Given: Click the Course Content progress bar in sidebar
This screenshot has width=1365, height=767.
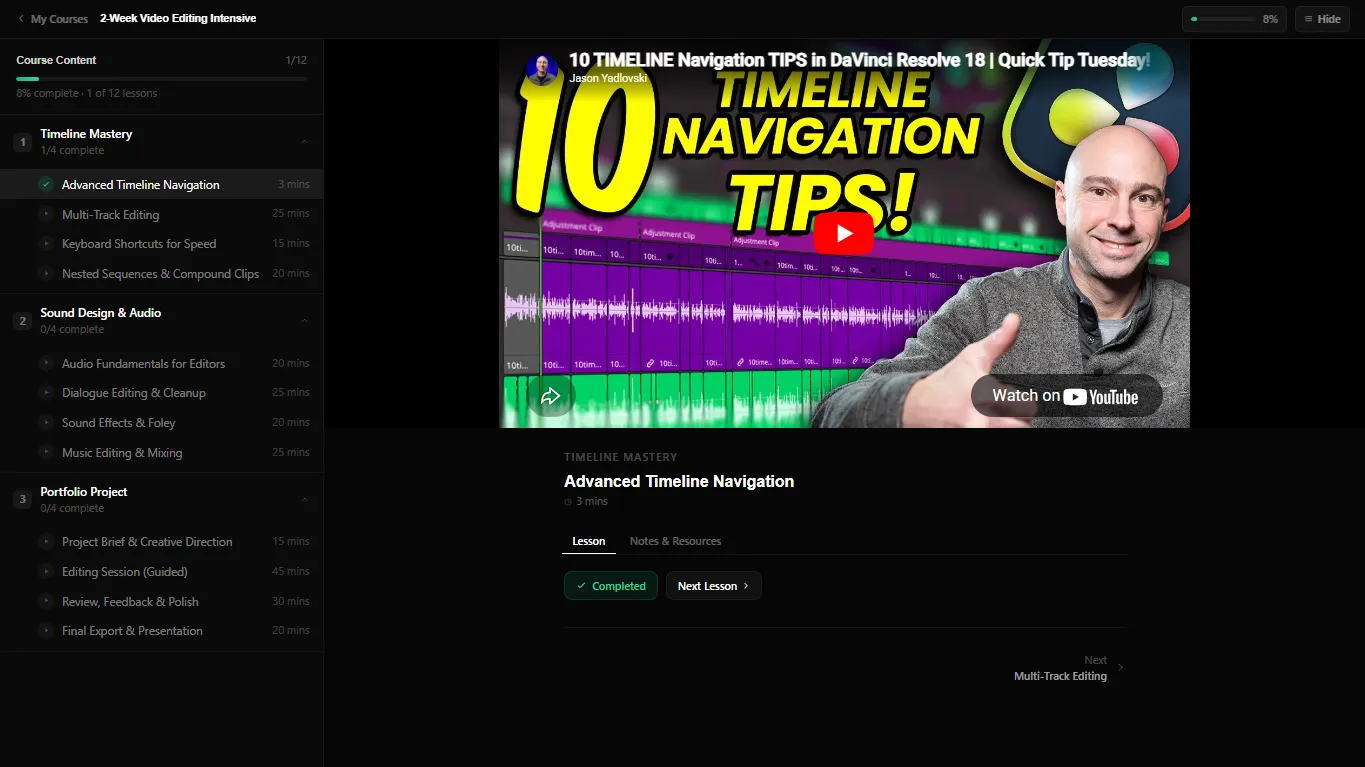Looking at the screenshot, I should point(162,78).
